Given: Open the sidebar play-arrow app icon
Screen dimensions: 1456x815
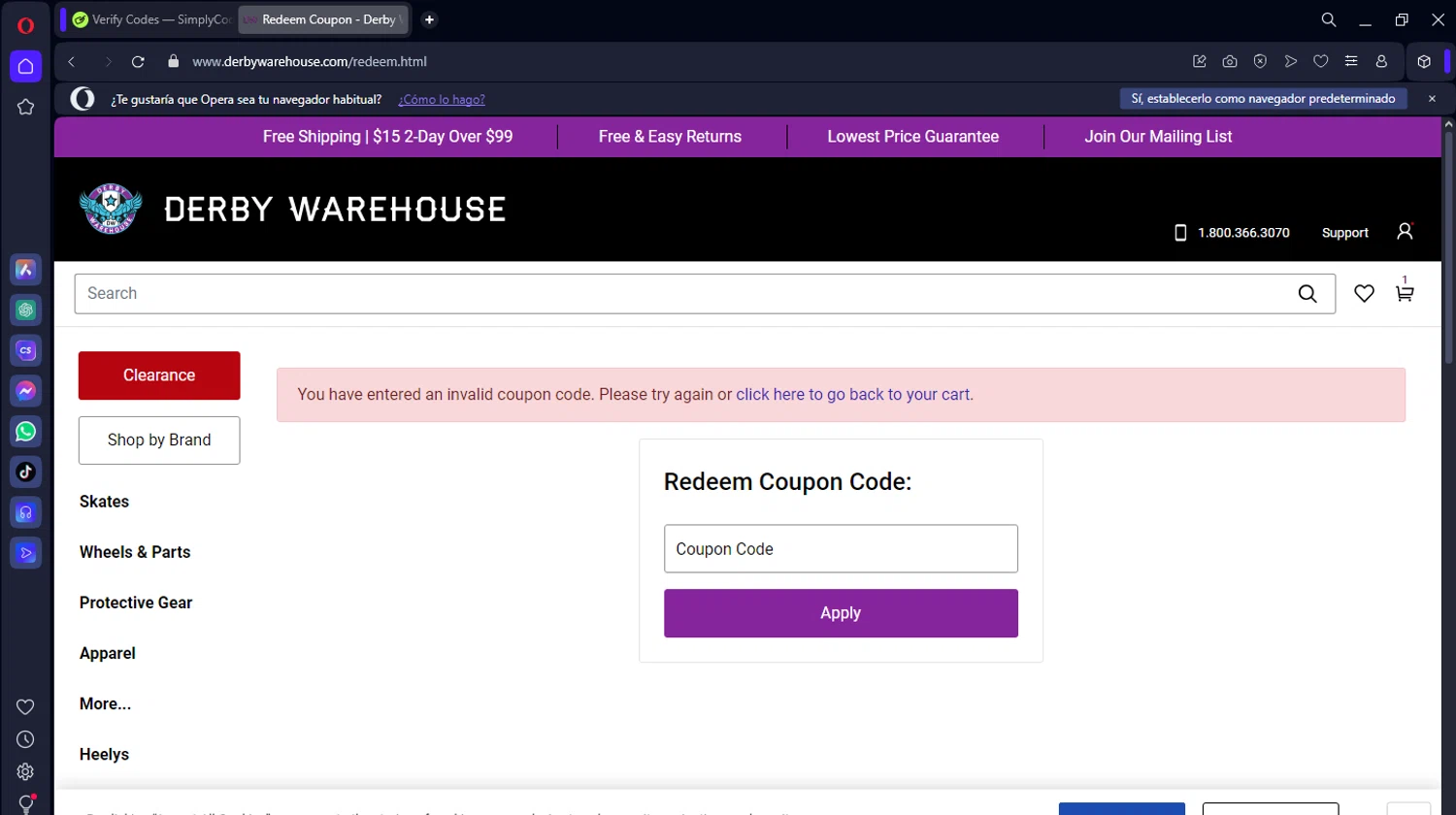Looking at the screenshot, I should pos(26,553).
